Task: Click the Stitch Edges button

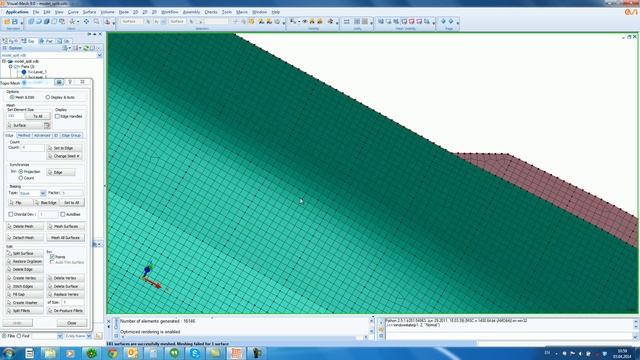Action: [24, 287]
